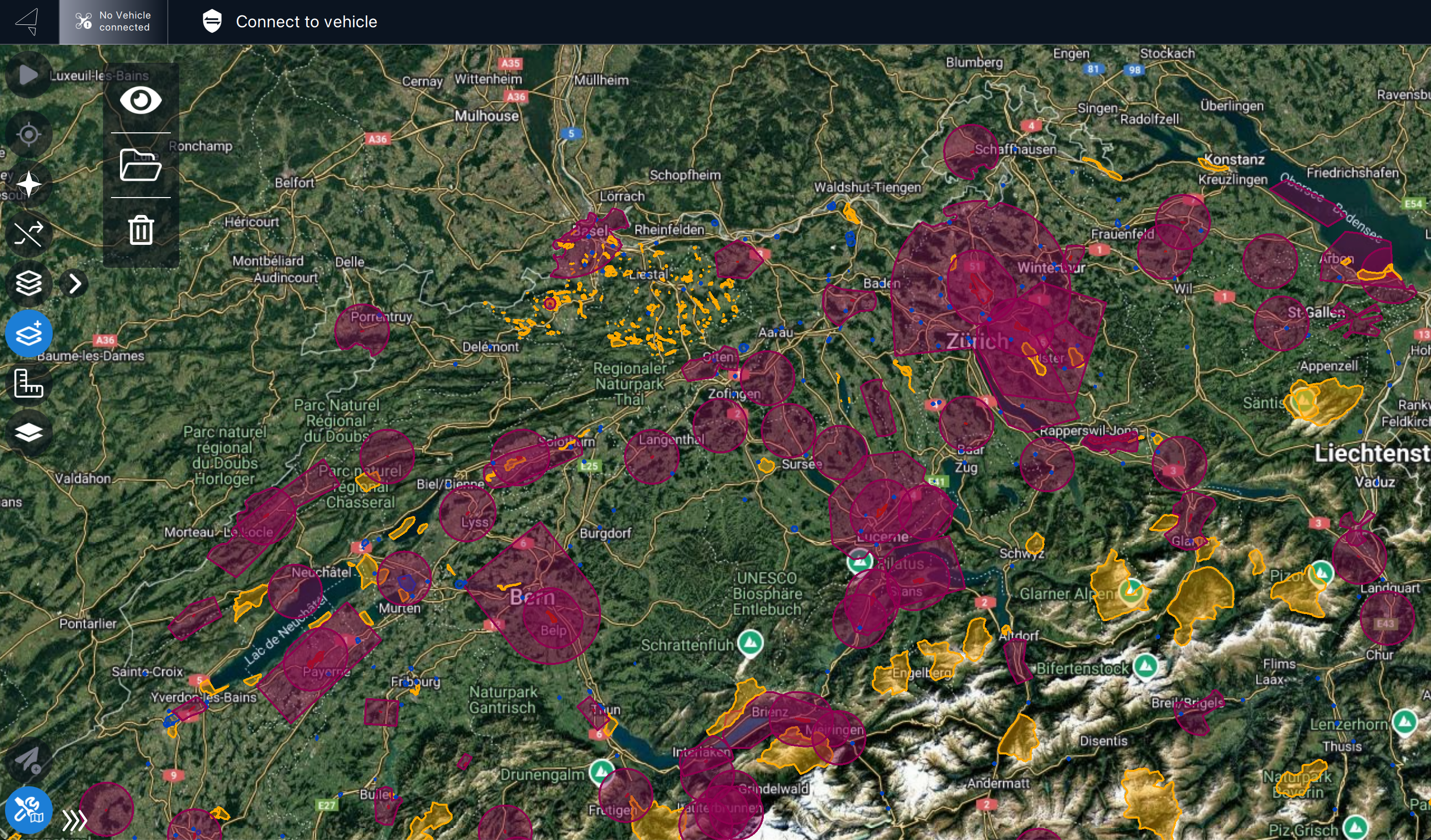This screenshot has width=1431, height=840.
Task: Toggle the crossed route arrows icon
Action: point(28,234)
